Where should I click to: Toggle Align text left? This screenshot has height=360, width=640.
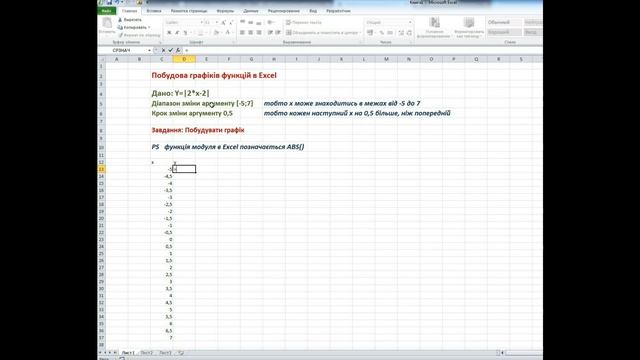point(242,33)
